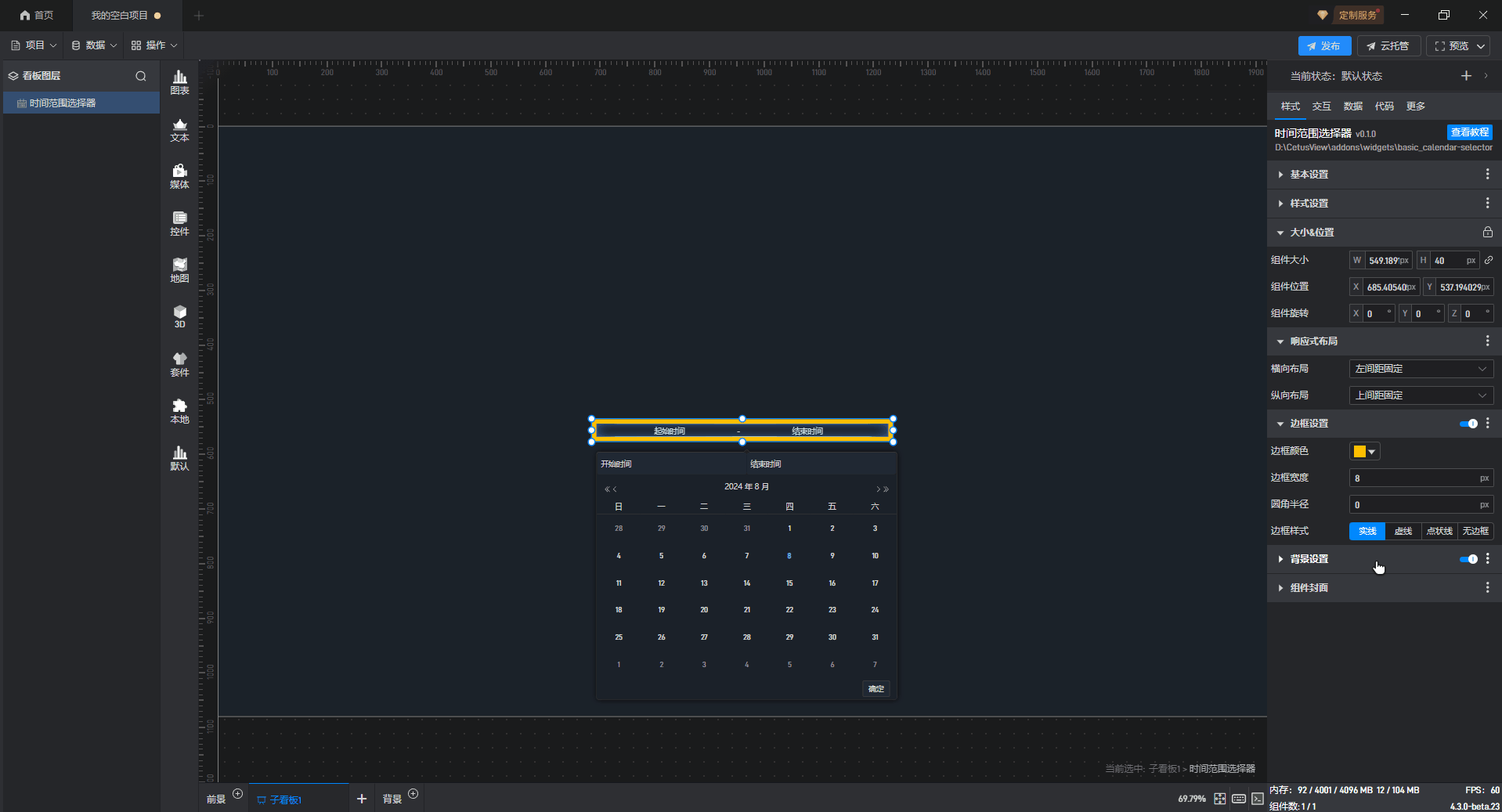The image size is (1502, 812).
Task: Select 时间范围选择器 layer in layer list
Action: (81, 103)
